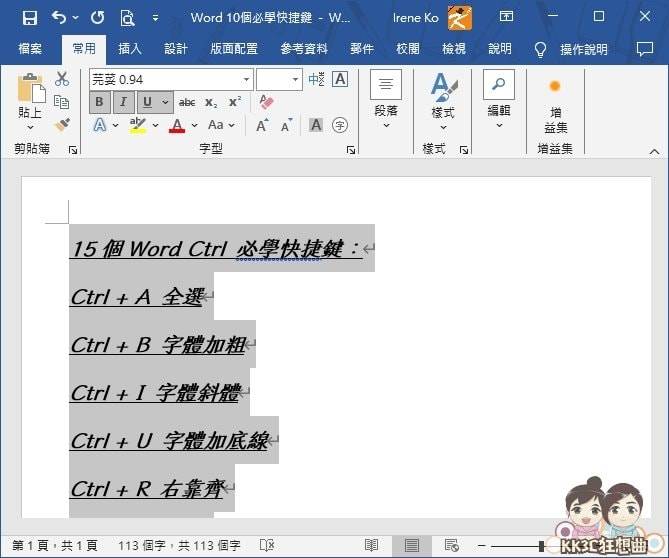Activate the Format Painter brush
This screenshot has width=669, height=558.
pos(62,125)
